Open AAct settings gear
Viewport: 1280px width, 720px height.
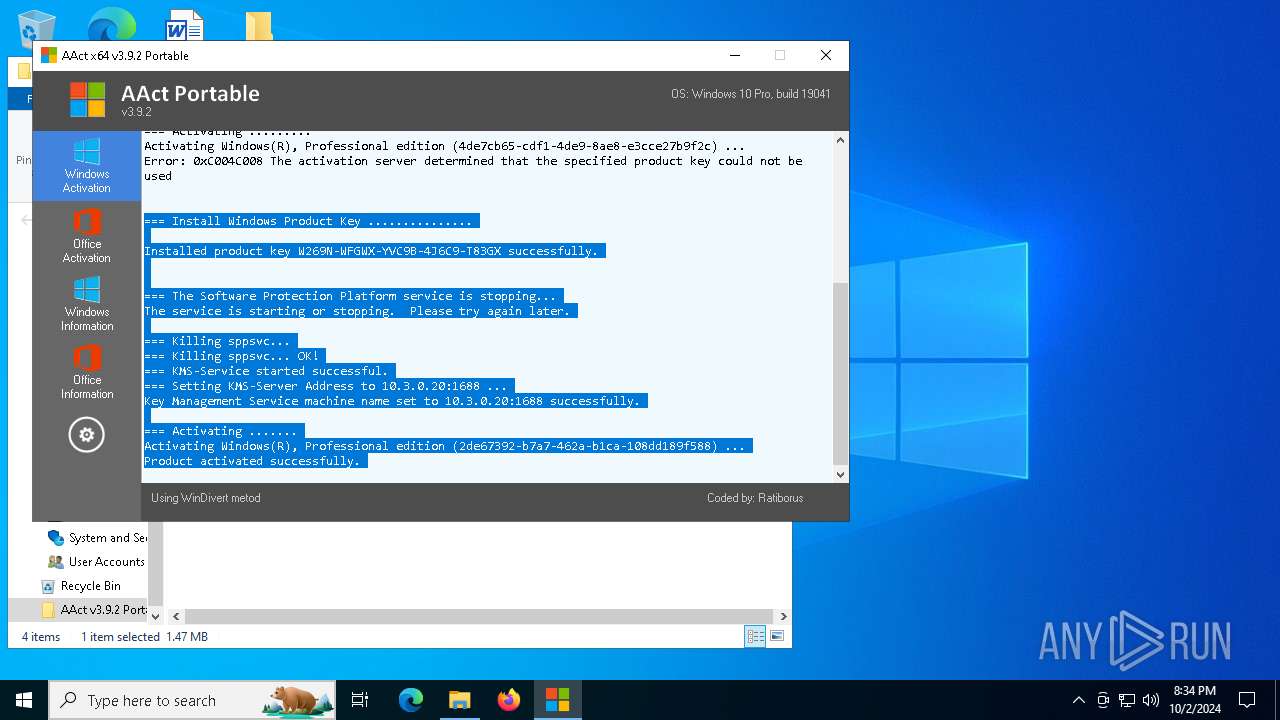87,435
